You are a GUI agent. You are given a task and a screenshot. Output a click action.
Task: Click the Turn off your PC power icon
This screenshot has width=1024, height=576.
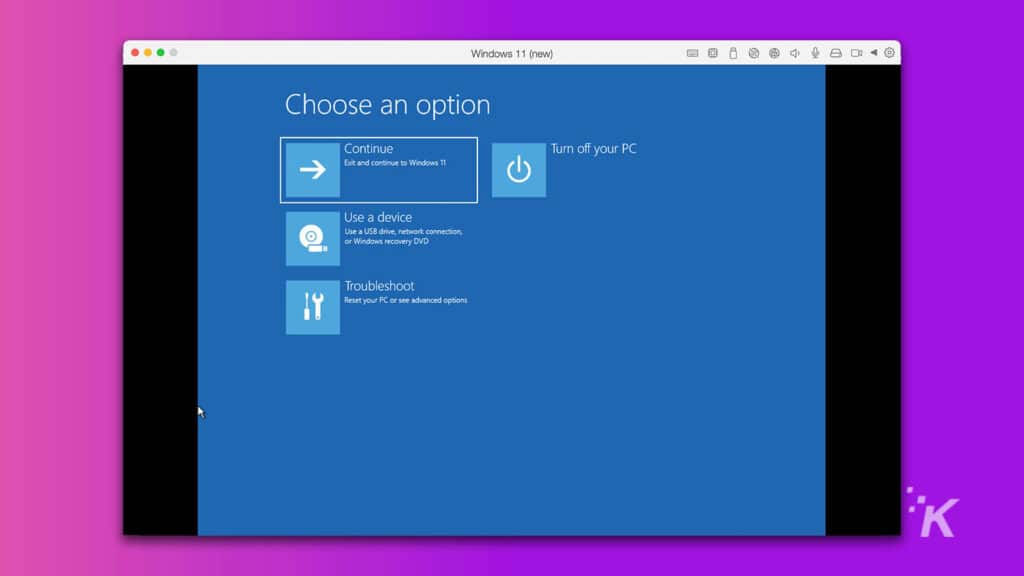pyautogui.click(x=519, y=170)
